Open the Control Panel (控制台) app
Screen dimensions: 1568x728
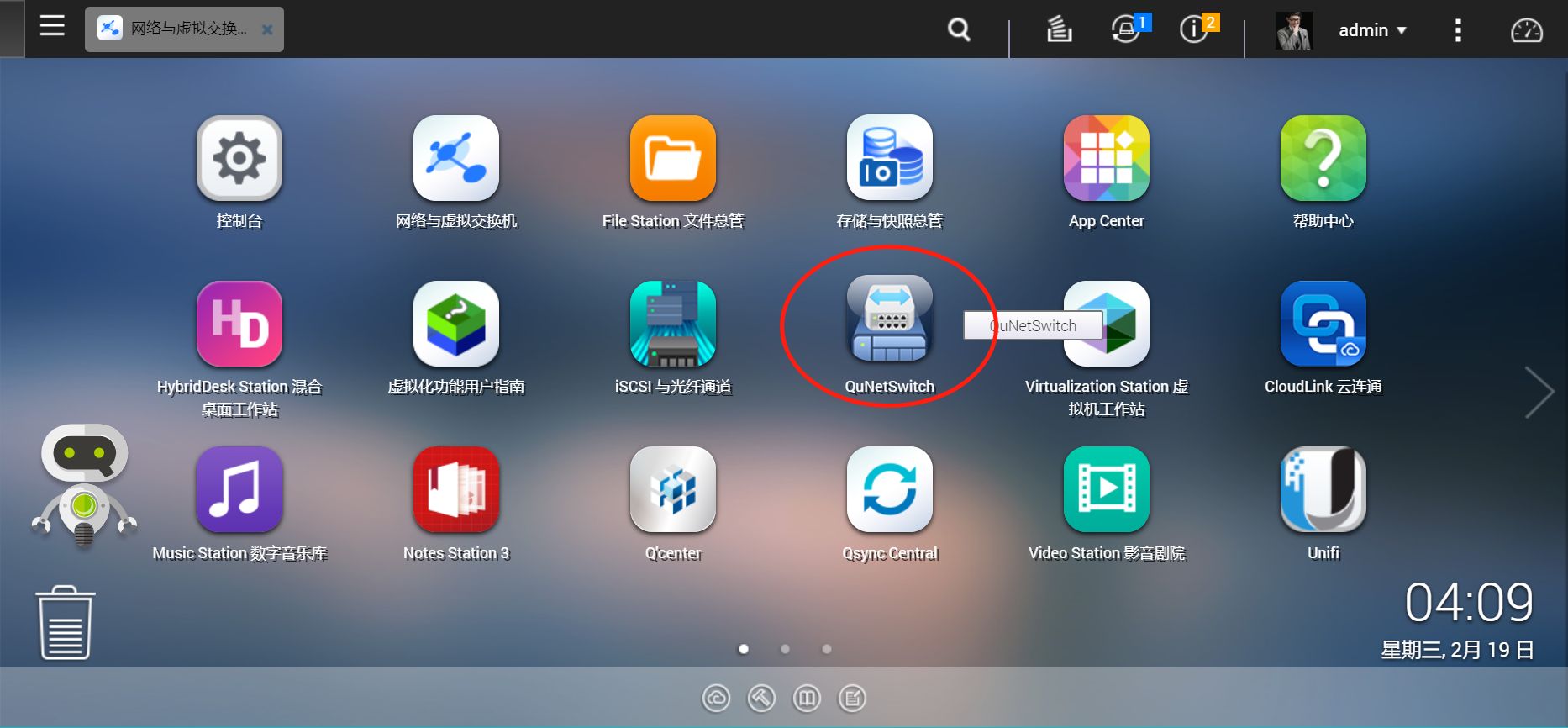click(239, 158)
